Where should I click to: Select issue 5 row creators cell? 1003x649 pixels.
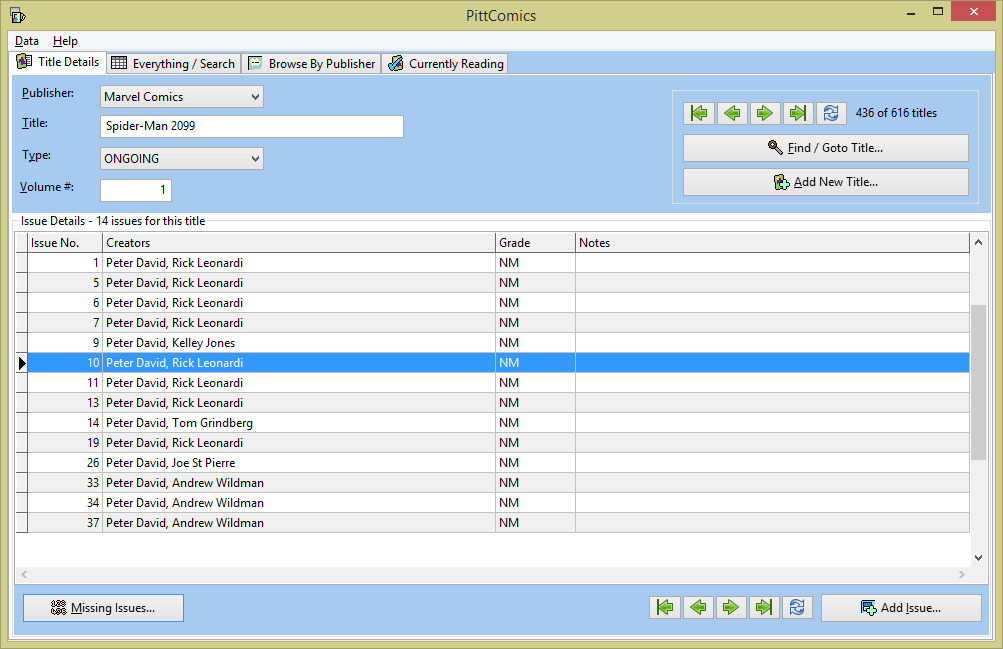click(299, 283)
